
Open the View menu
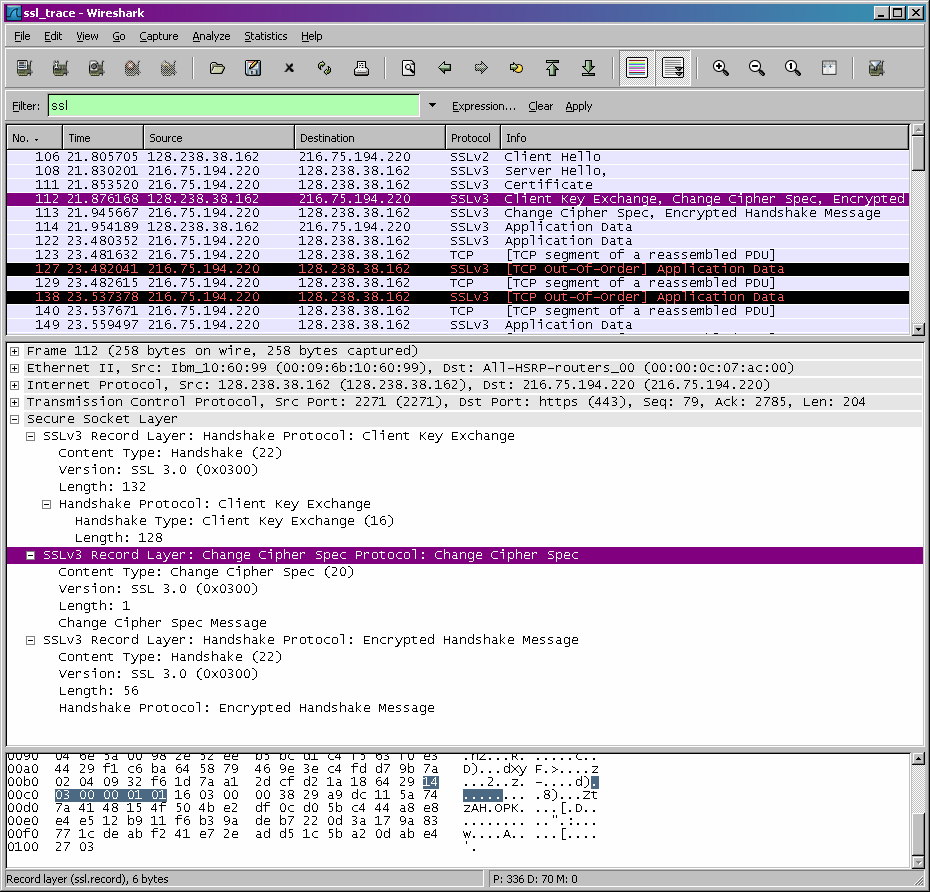pos(87,36)
